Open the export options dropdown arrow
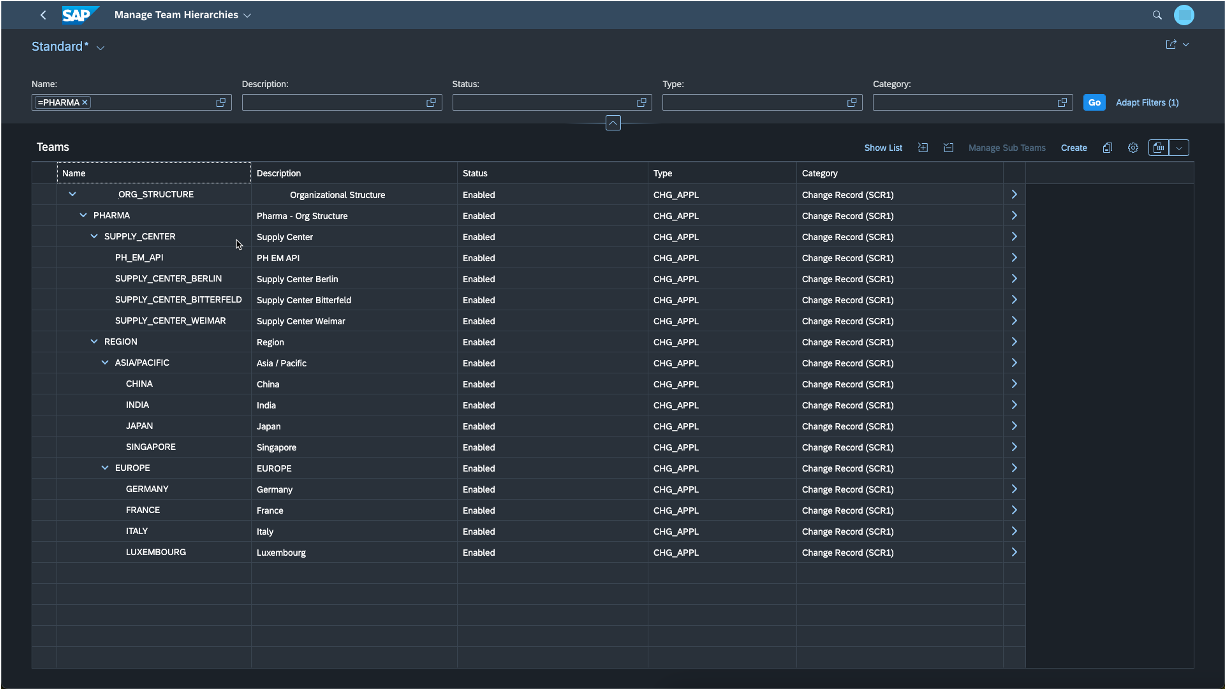Viewport: 1226px width, 690px height. (1179, 148)
